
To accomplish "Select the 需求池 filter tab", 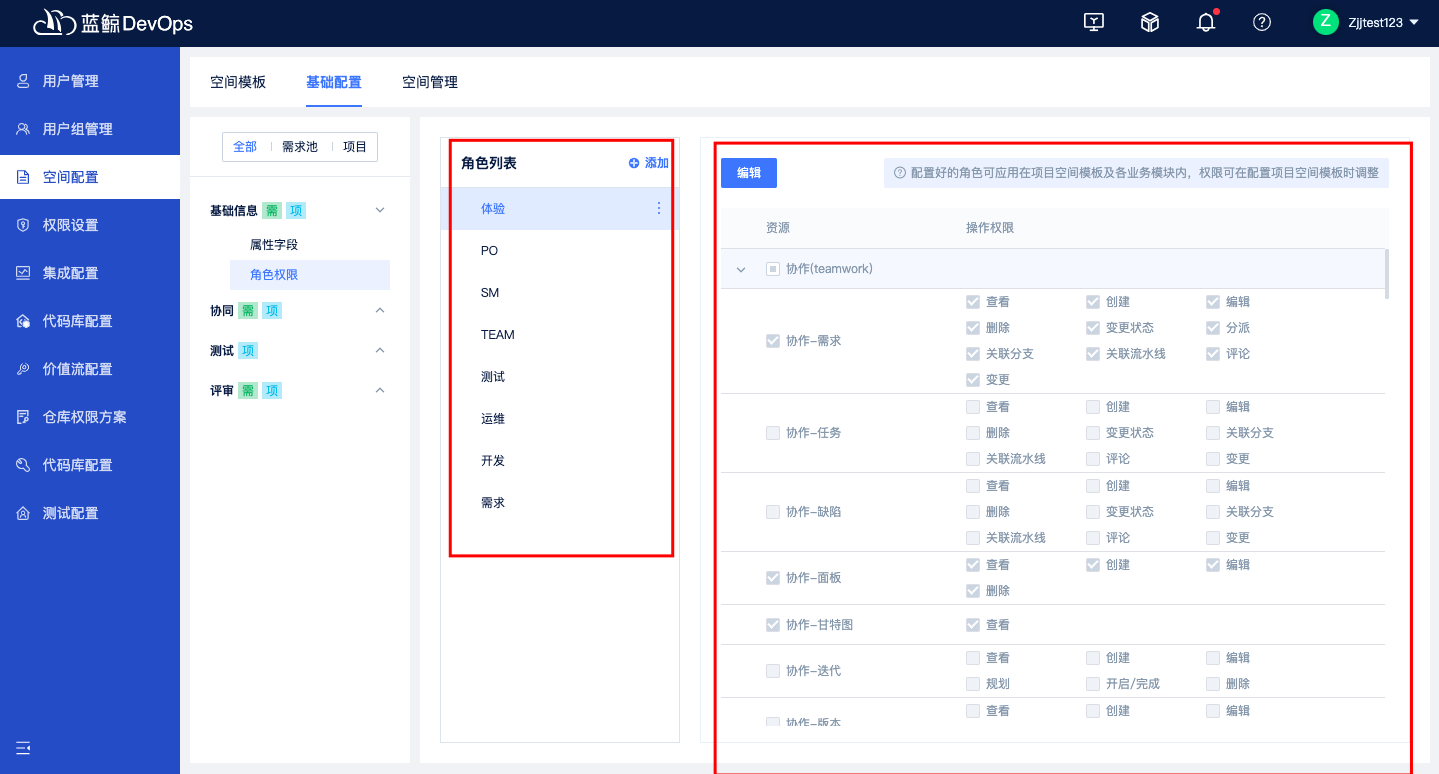I will pos(300,147).
